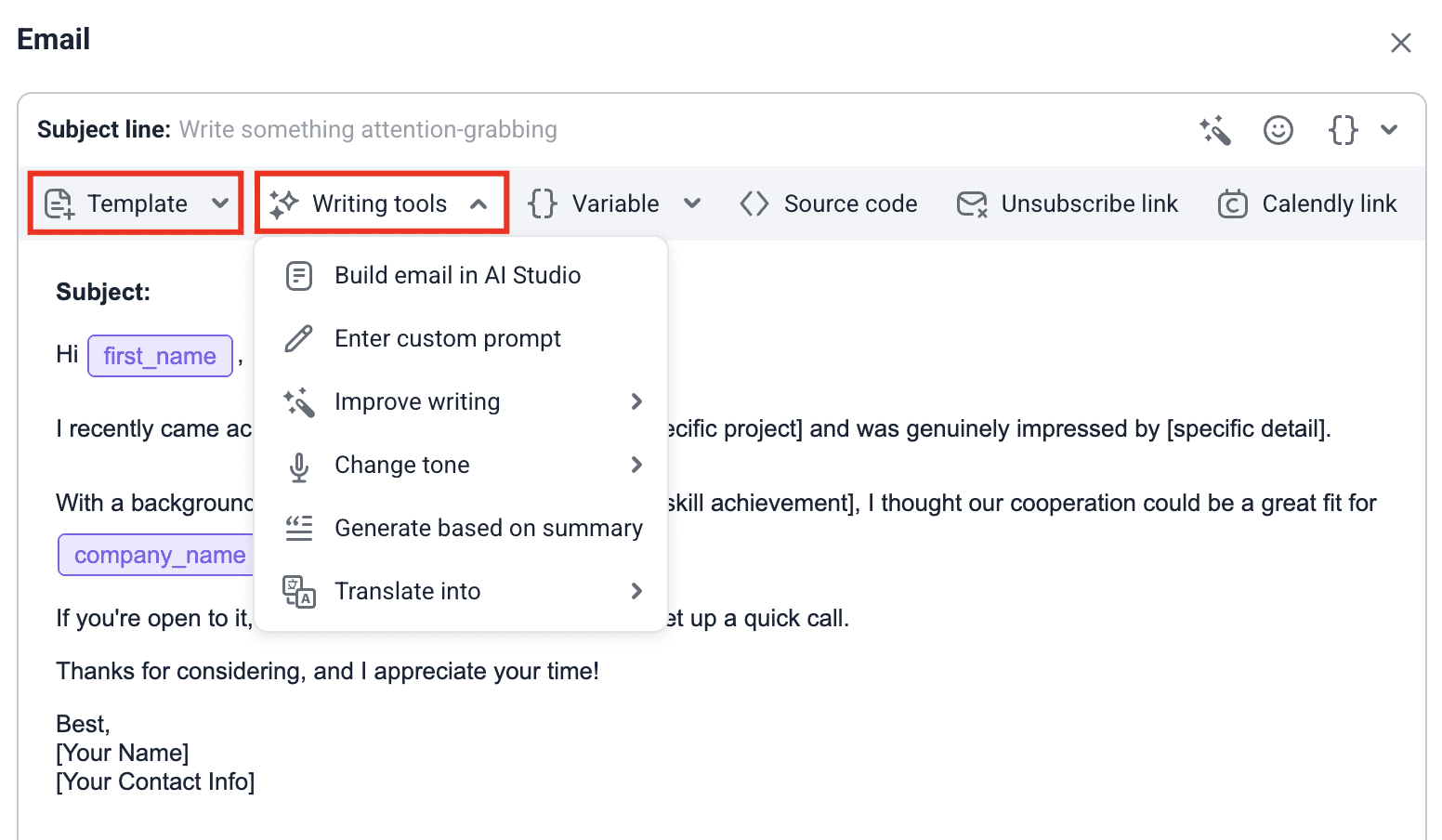Screen dimensions: 1442x840
Task: Click the curly braces icon in subject line
Action: (1344, 130)
